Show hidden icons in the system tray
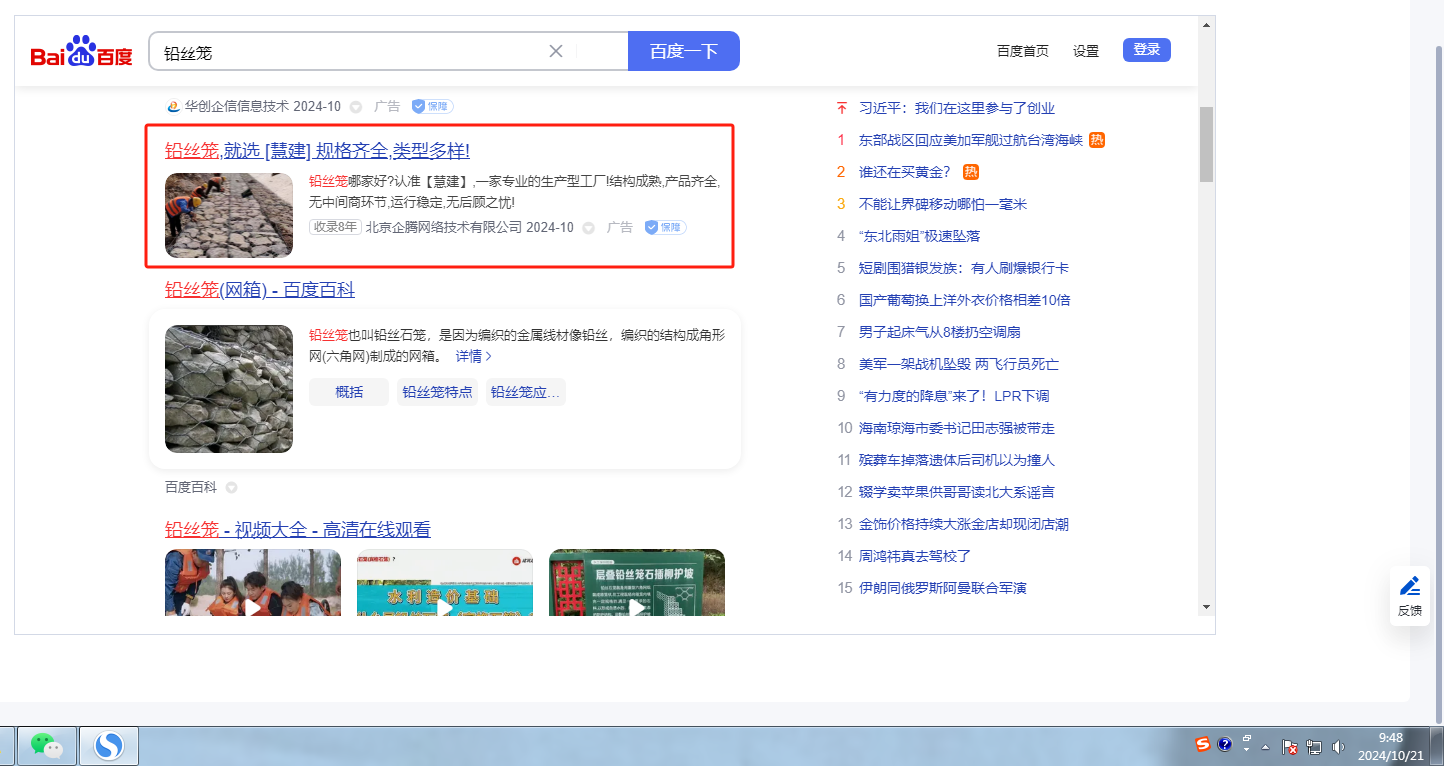This screenshot has width=1444, height=766. pos(1266,747)
